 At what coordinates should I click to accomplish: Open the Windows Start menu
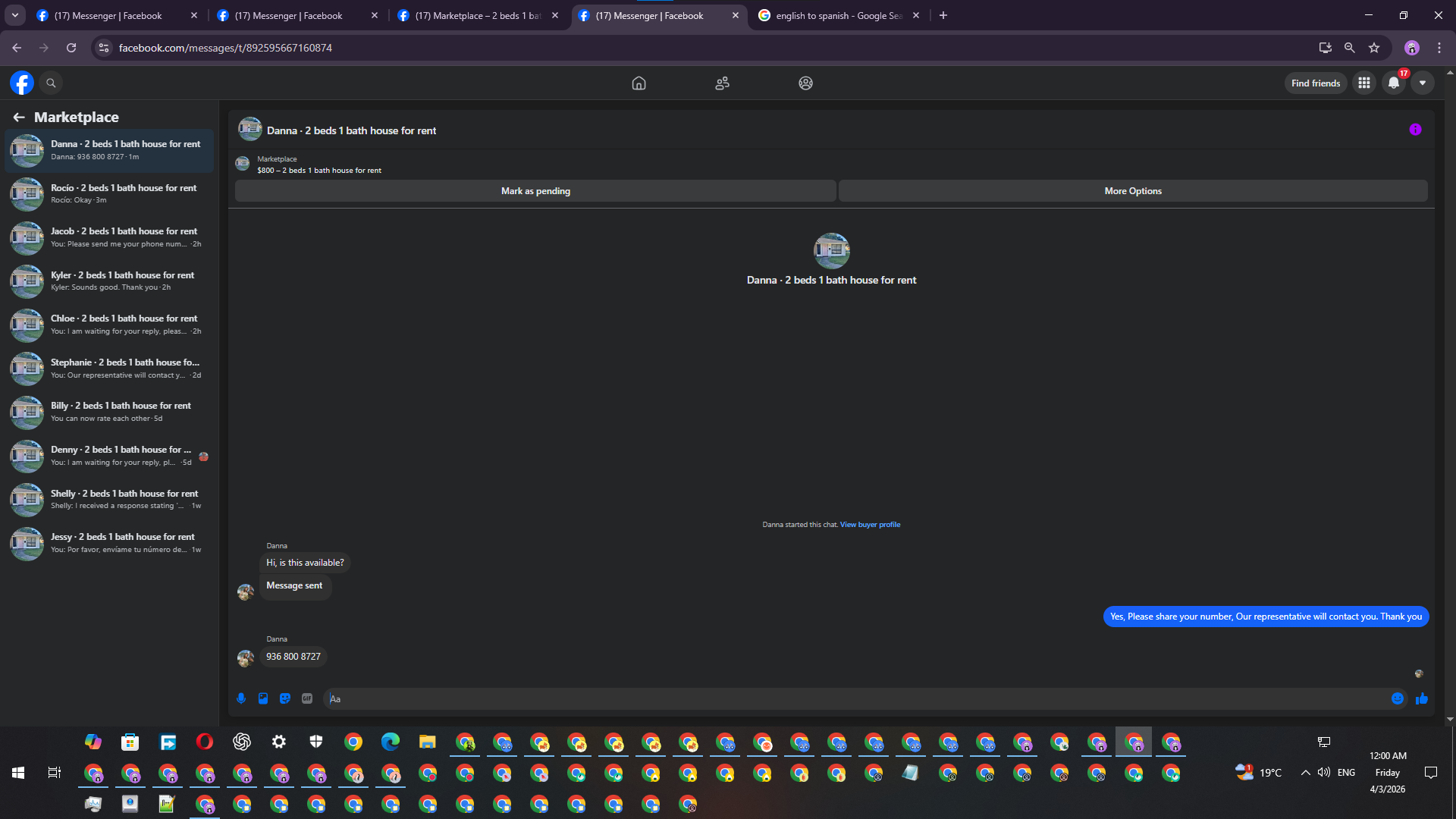(x=18, y=773)
